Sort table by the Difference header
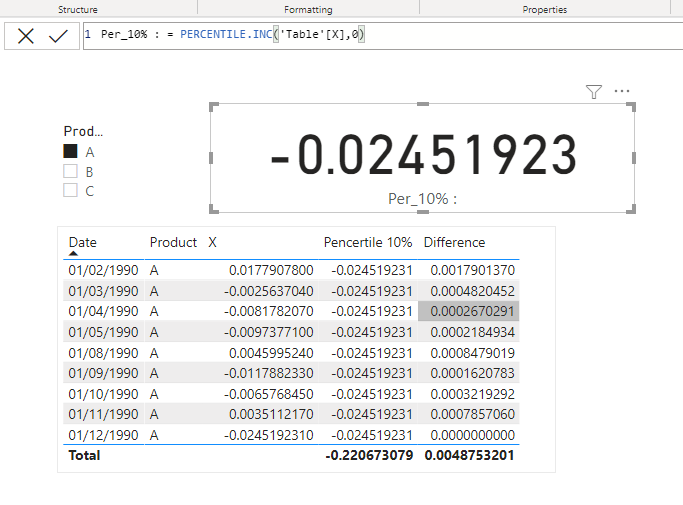The height and width of the screenshot is (505, 683). (454, 242)
